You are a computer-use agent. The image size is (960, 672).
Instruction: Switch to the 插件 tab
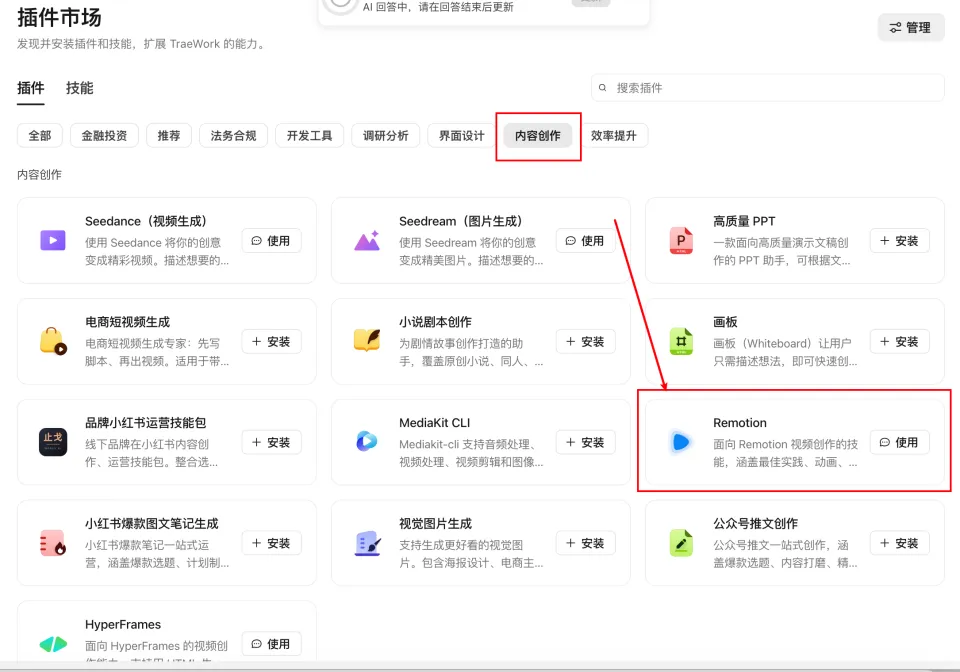coord(31,88)
